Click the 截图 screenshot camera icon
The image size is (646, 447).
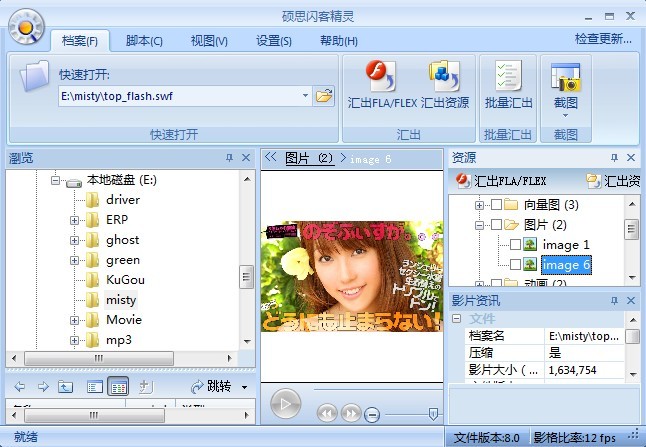pyautogui.click(x=566, y=76)
